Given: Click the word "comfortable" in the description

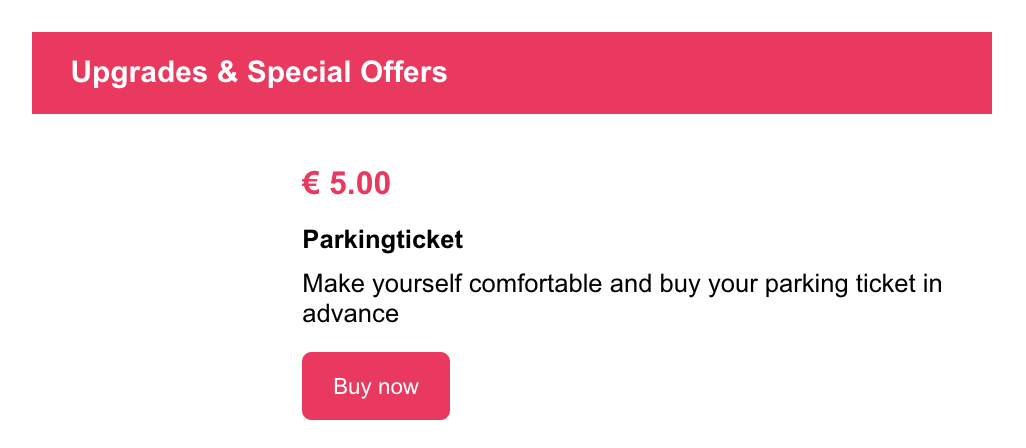Looking at the screenshot, I should point(536,284).
